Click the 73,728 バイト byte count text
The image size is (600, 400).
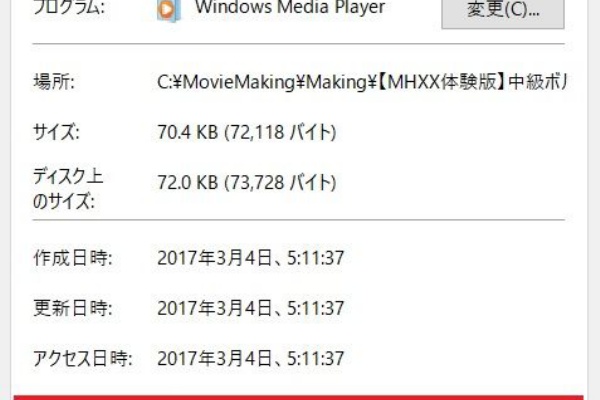[282, 183]
